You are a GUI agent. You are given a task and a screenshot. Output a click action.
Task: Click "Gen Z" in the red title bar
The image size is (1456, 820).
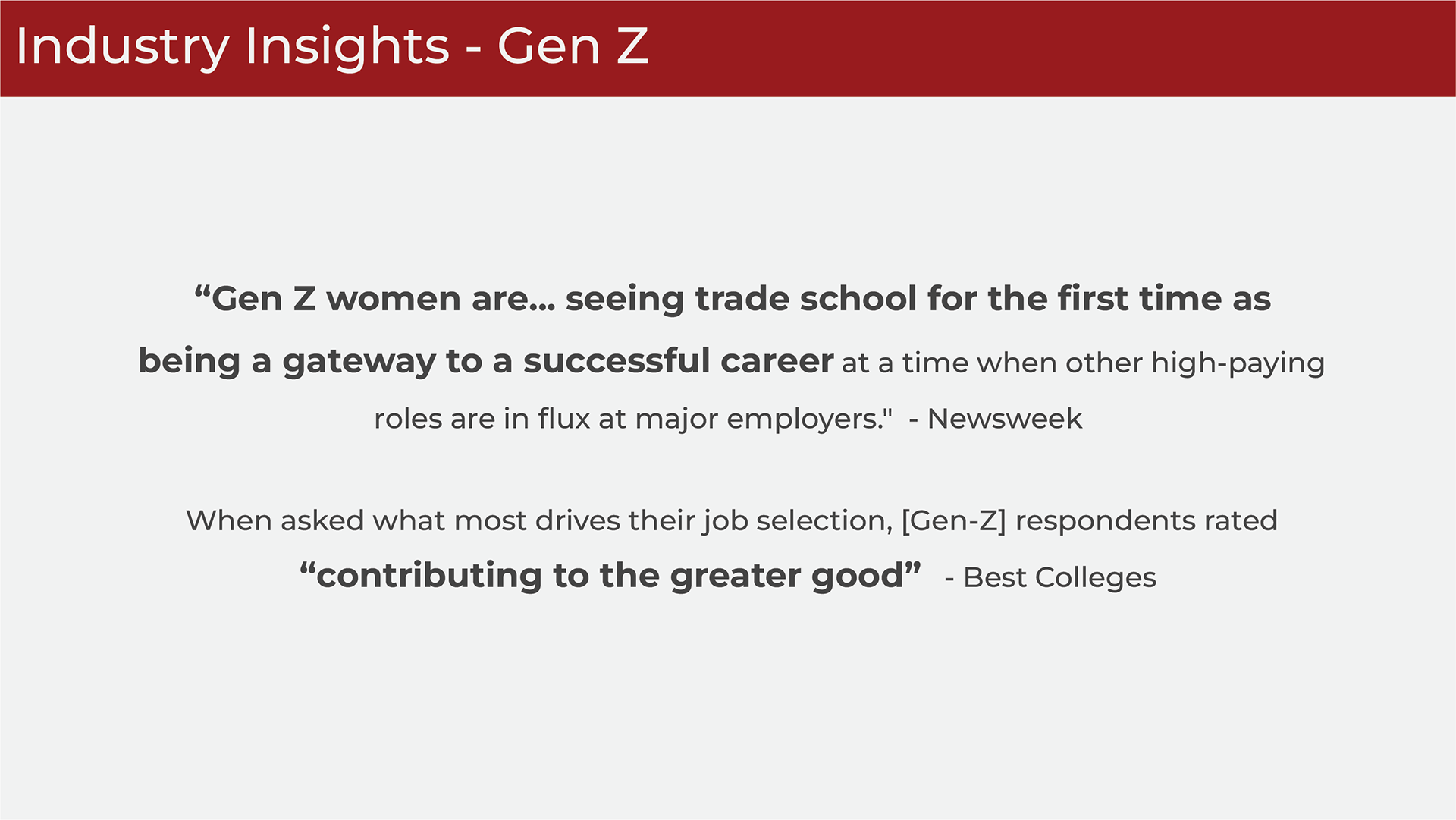click(x=573, y=46)
